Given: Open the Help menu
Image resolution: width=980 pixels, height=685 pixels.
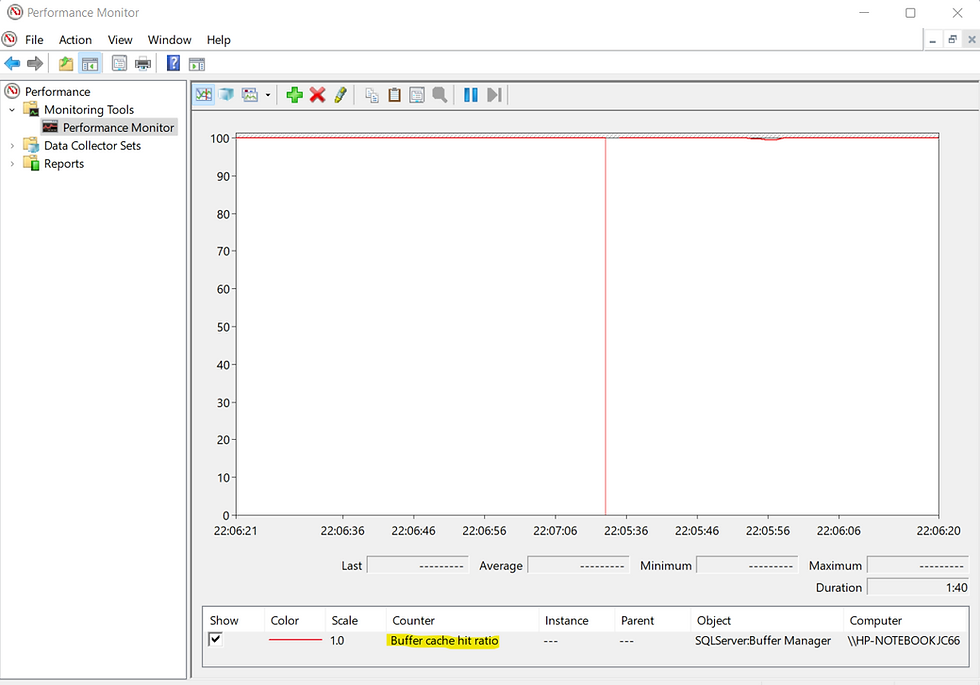Looking at the screenshot, I should [219, 40].
